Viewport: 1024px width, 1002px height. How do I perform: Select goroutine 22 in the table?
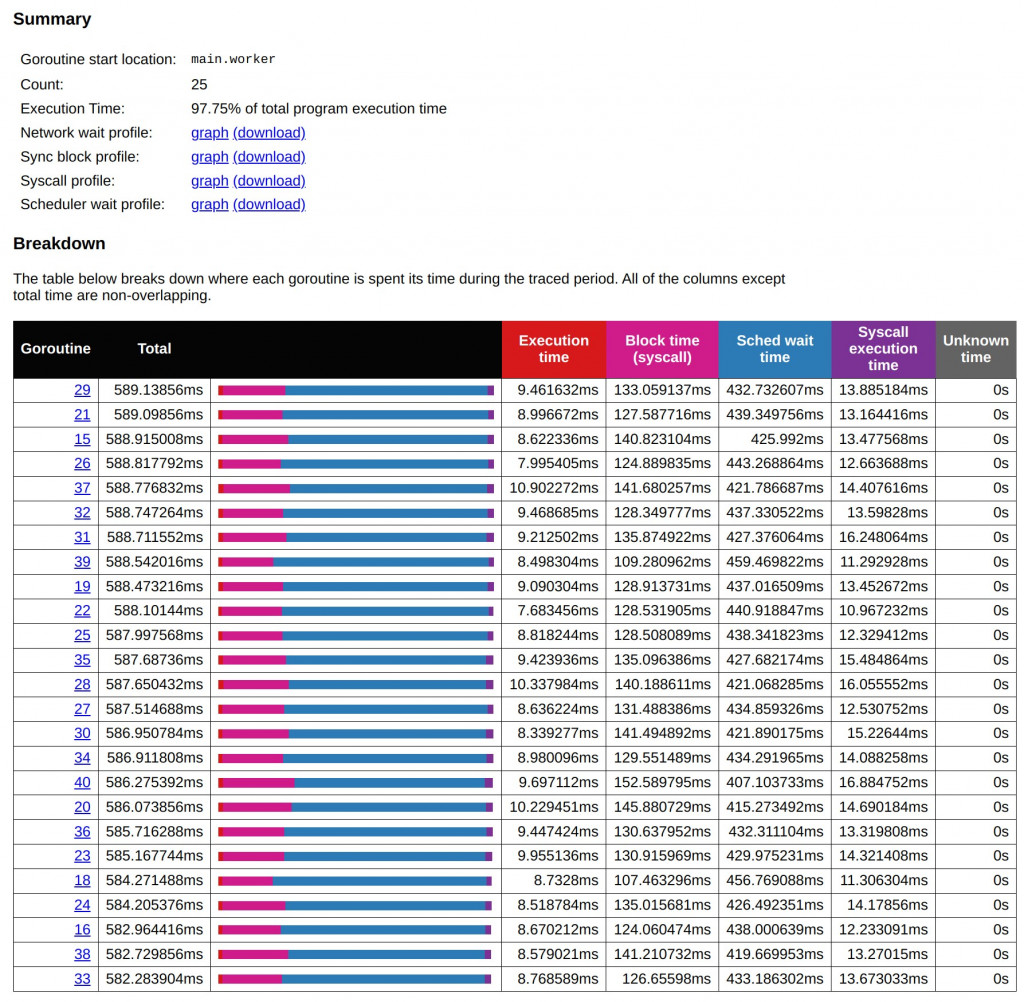click(x=82, y=611)
